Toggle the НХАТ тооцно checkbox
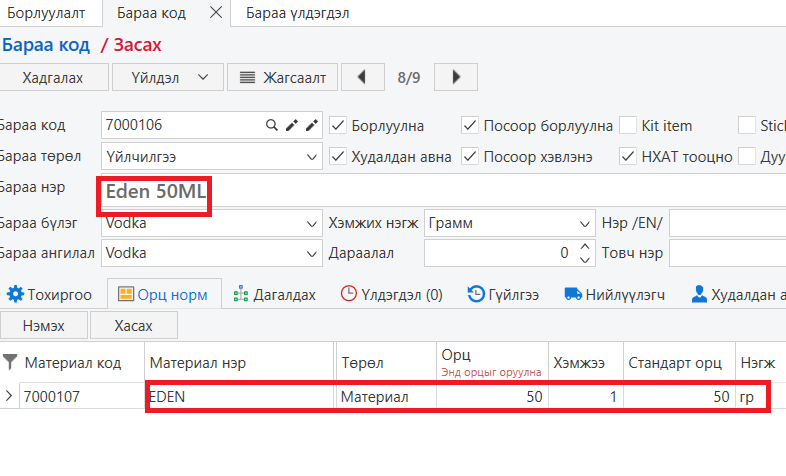This screenshot has height=476, width=786. tap(628, 156)
